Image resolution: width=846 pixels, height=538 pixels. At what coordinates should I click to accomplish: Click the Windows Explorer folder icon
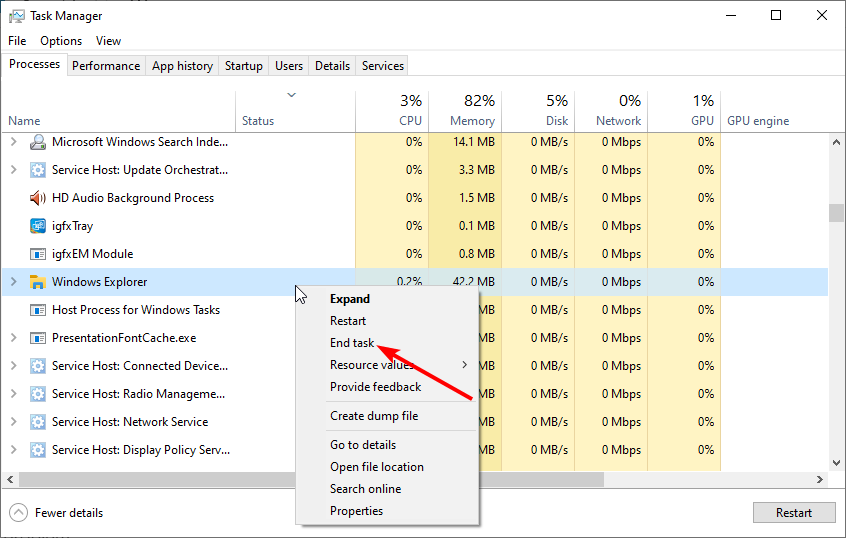click(x=38, y=282)
